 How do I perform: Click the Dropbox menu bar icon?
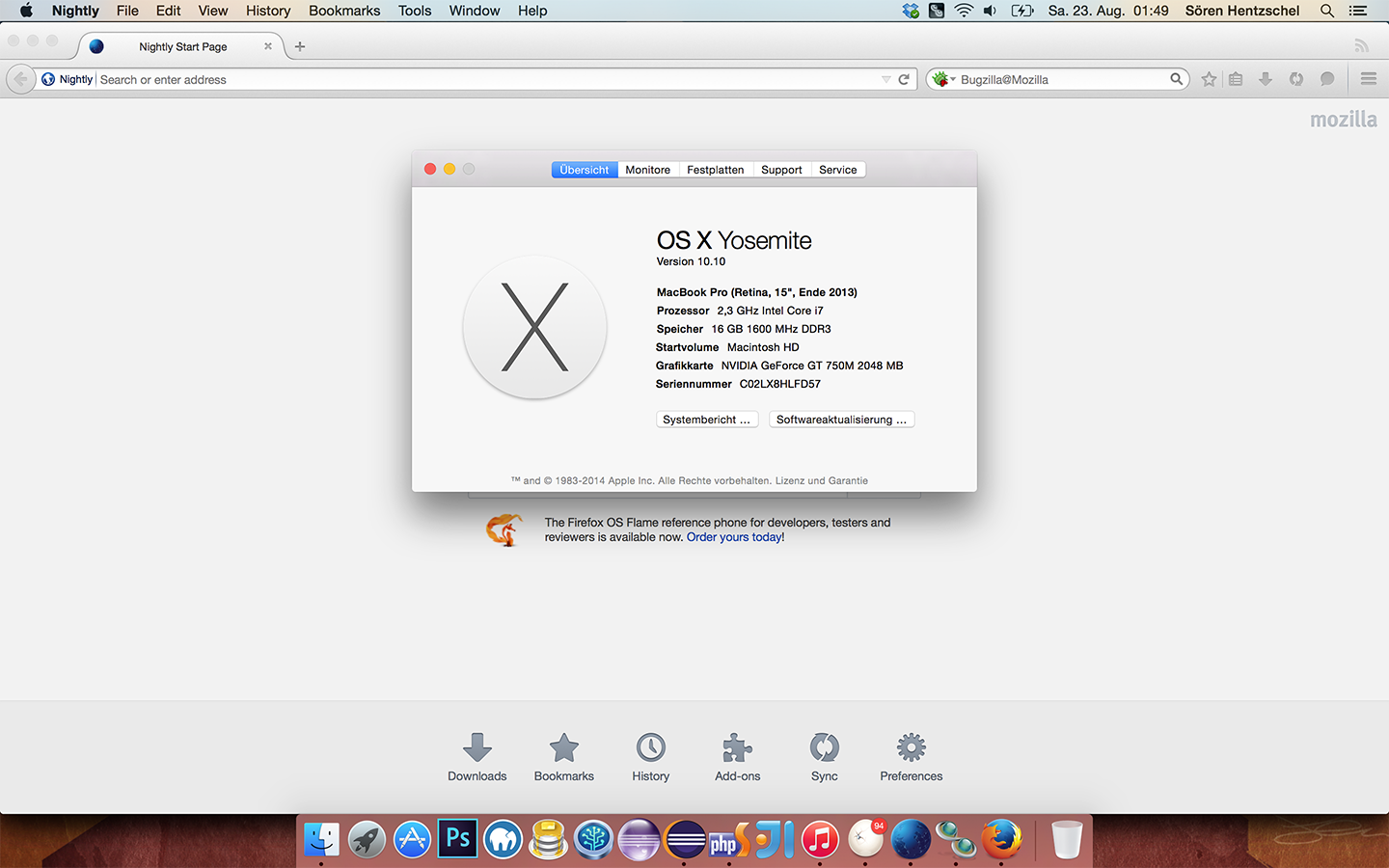[911, 11]
